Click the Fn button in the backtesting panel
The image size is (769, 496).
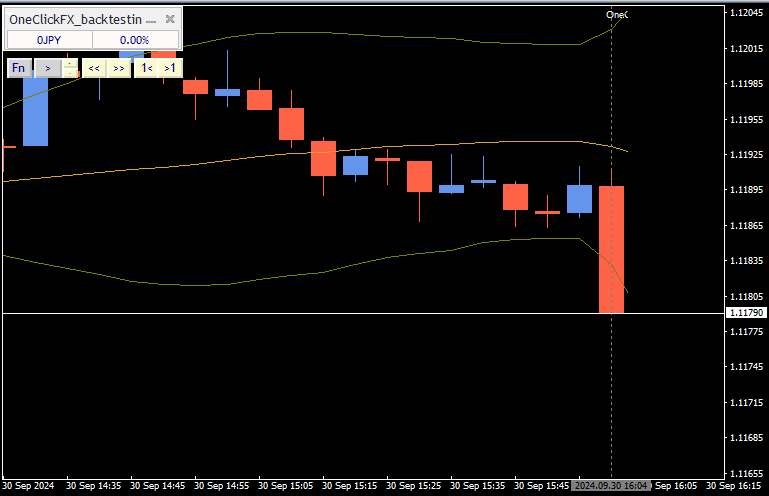(x=19, y=68)
